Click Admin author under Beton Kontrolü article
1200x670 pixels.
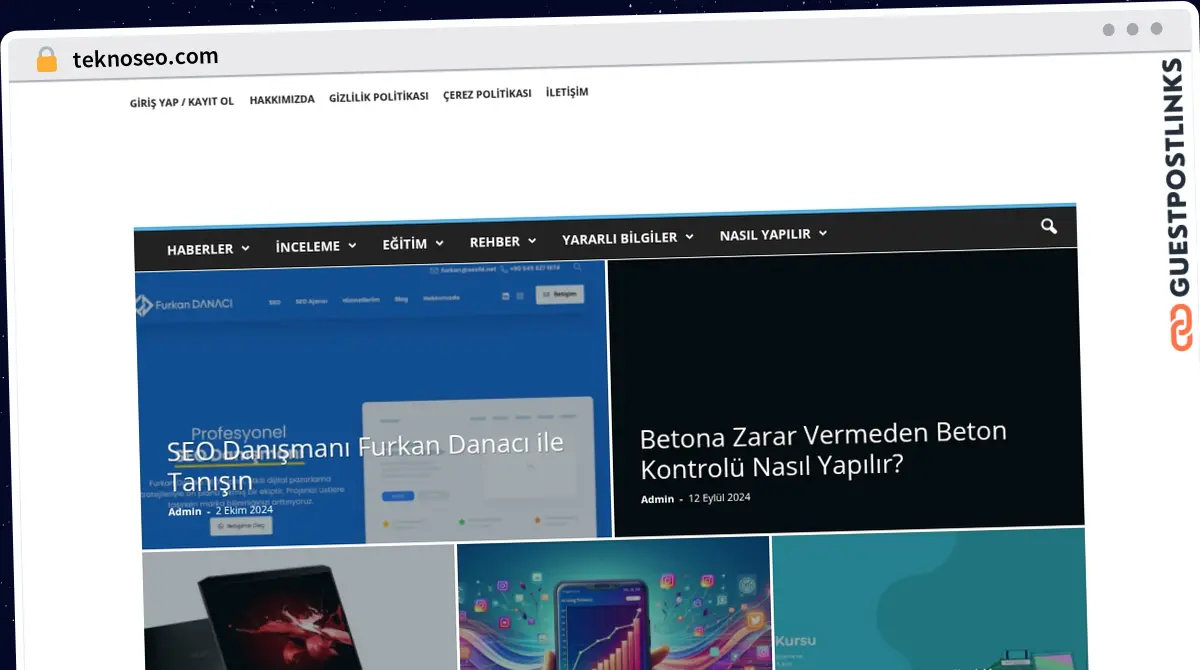[657, 499]
